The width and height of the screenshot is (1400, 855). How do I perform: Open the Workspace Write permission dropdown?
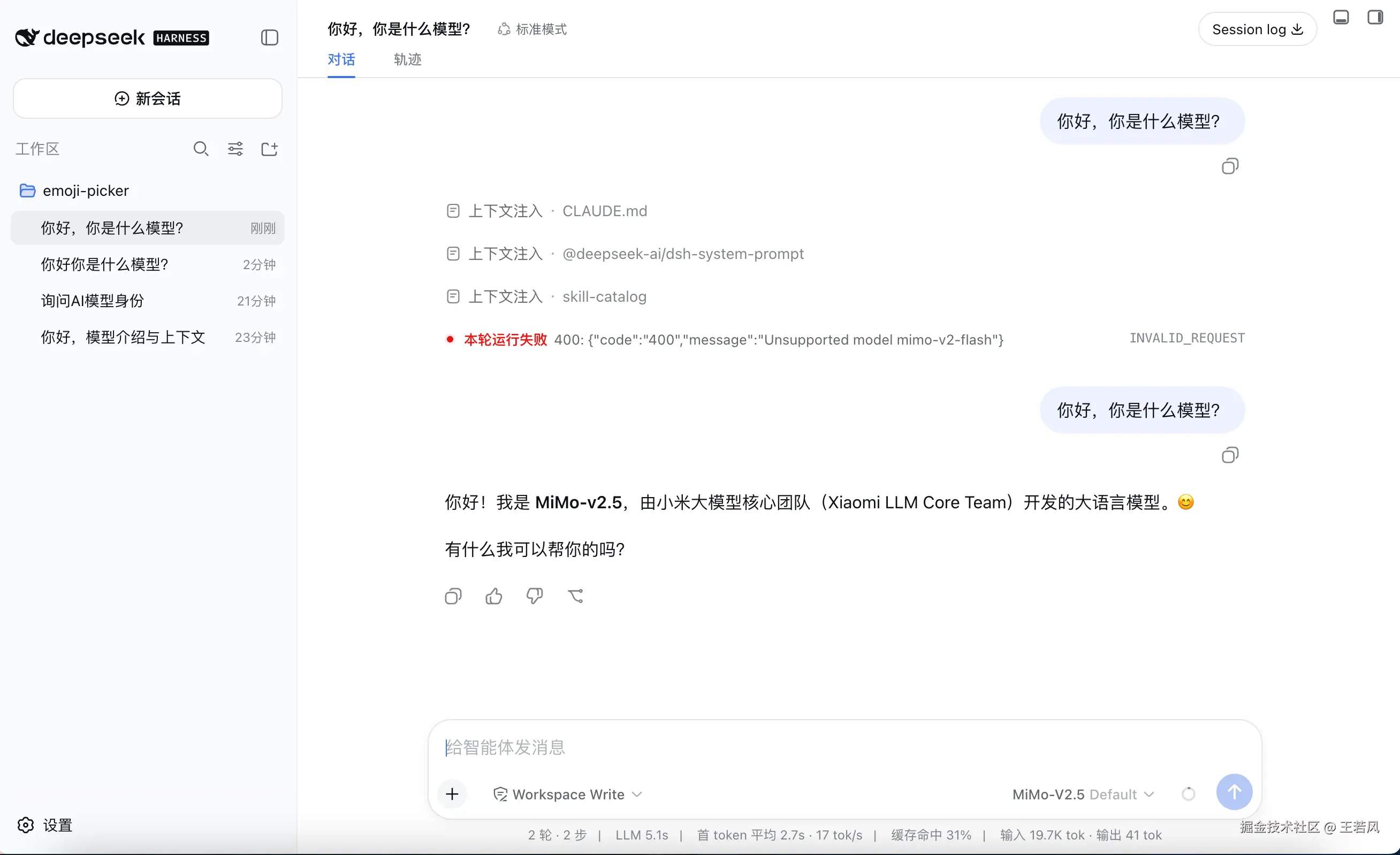[568, 794]
